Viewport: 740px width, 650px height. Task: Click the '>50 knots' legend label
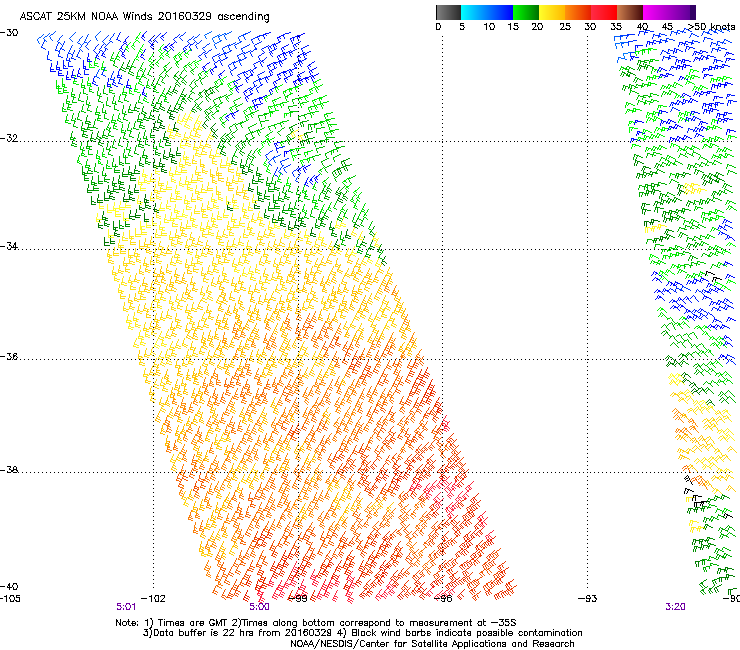tap(711, 27)
